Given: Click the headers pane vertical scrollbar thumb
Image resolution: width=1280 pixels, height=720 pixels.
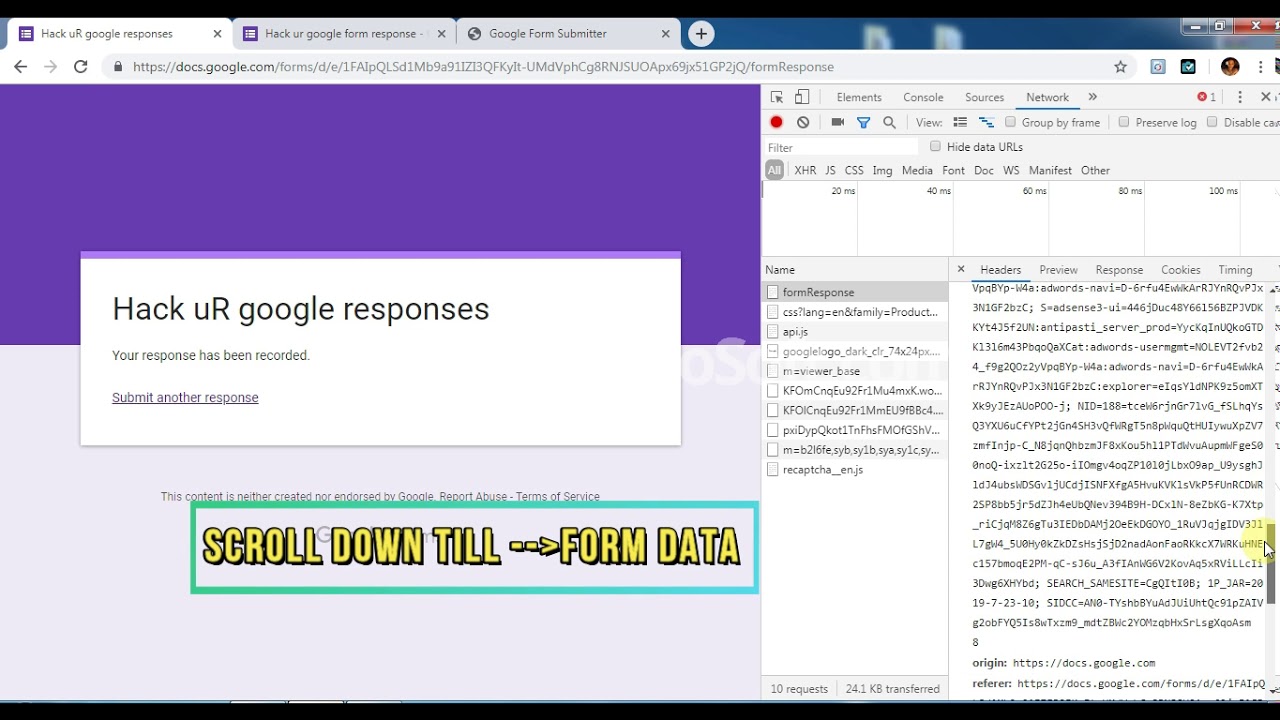Looking at the screenshot, I should tap(1272, 562).
